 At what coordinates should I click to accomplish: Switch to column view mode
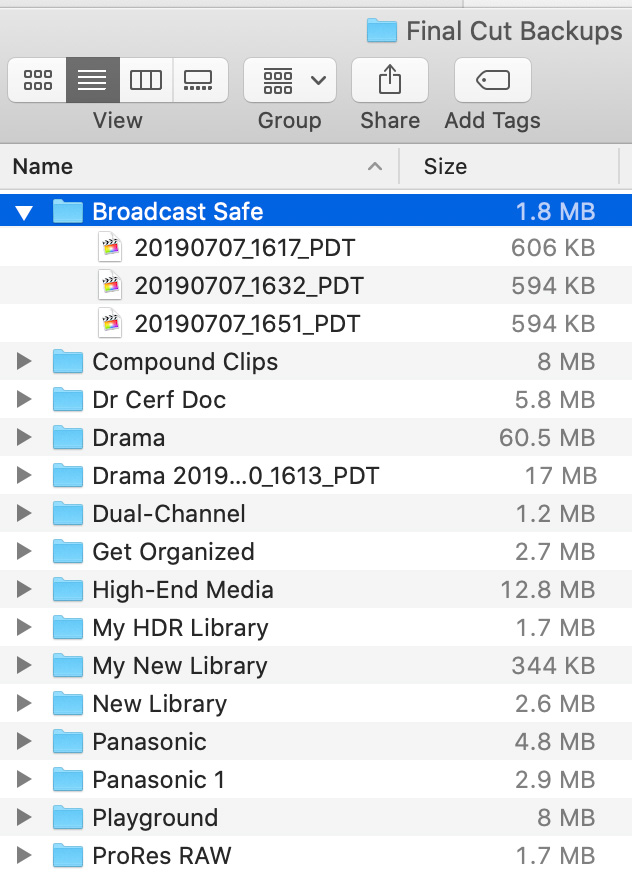146,80
